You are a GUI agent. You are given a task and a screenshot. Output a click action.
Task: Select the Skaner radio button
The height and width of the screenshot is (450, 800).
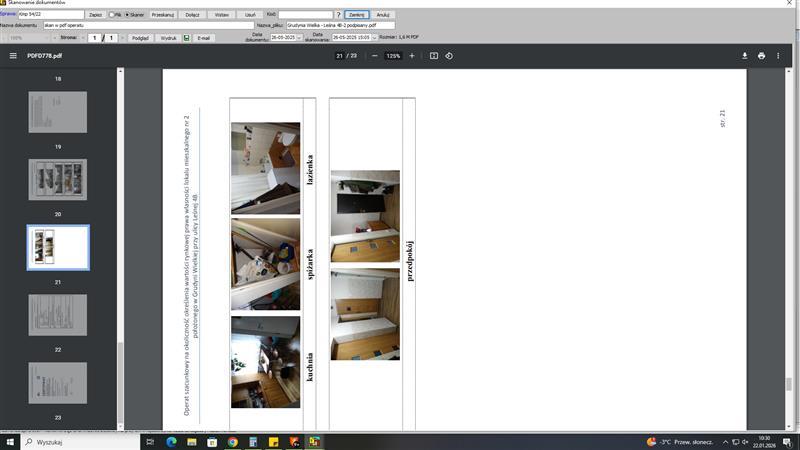click(127, 15)
